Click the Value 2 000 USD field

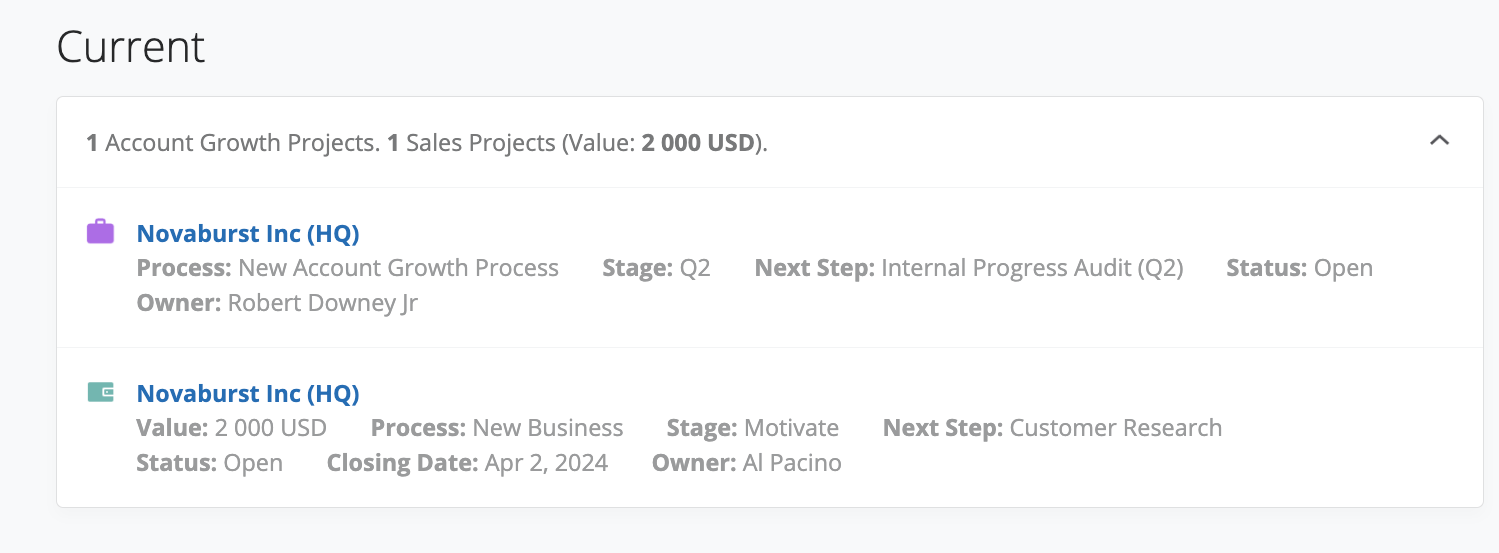tap(232, 428)
